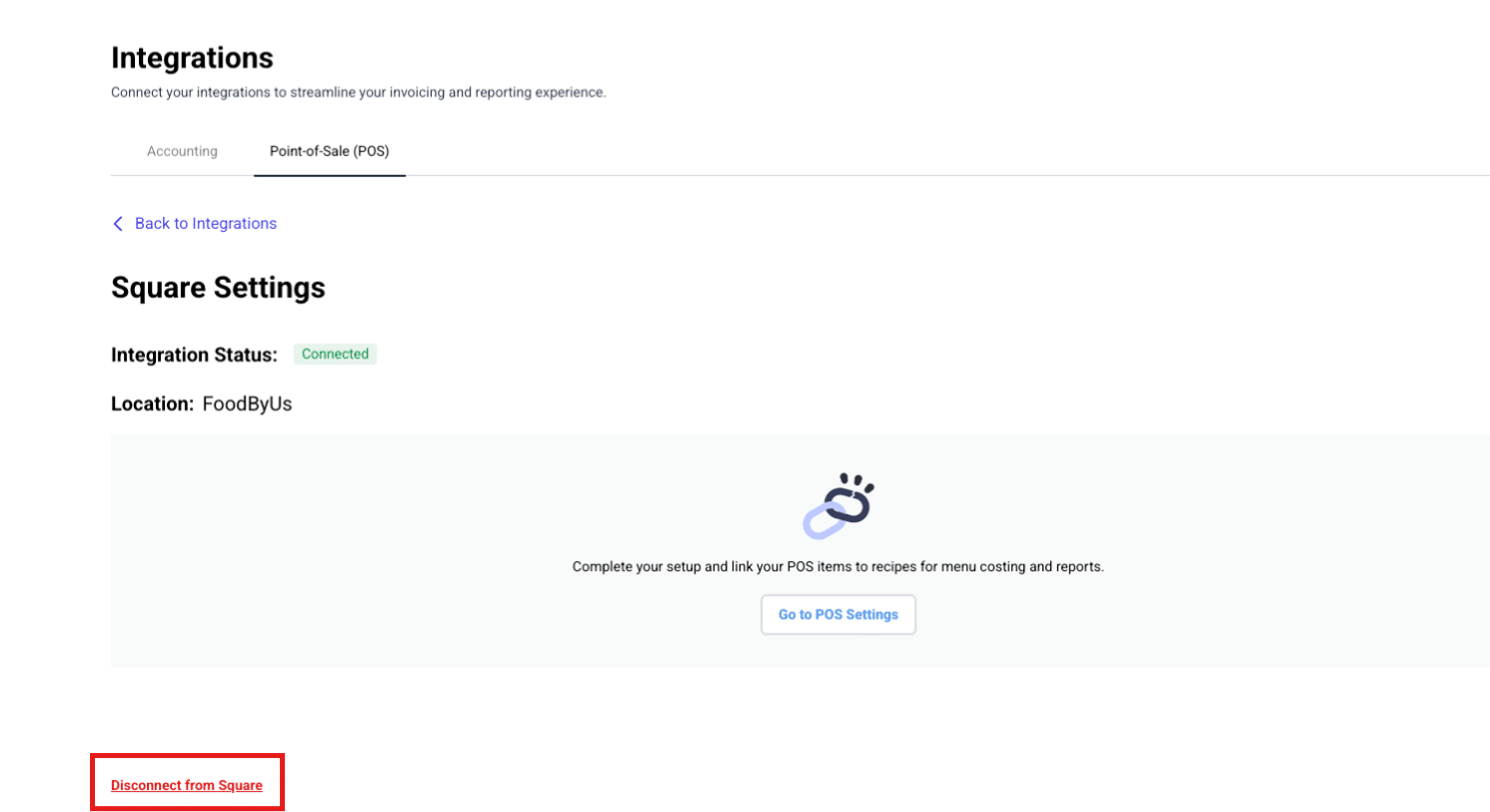Open the Back to Integrations link
The image size is (1490, 812).
(x=205, y=224)
